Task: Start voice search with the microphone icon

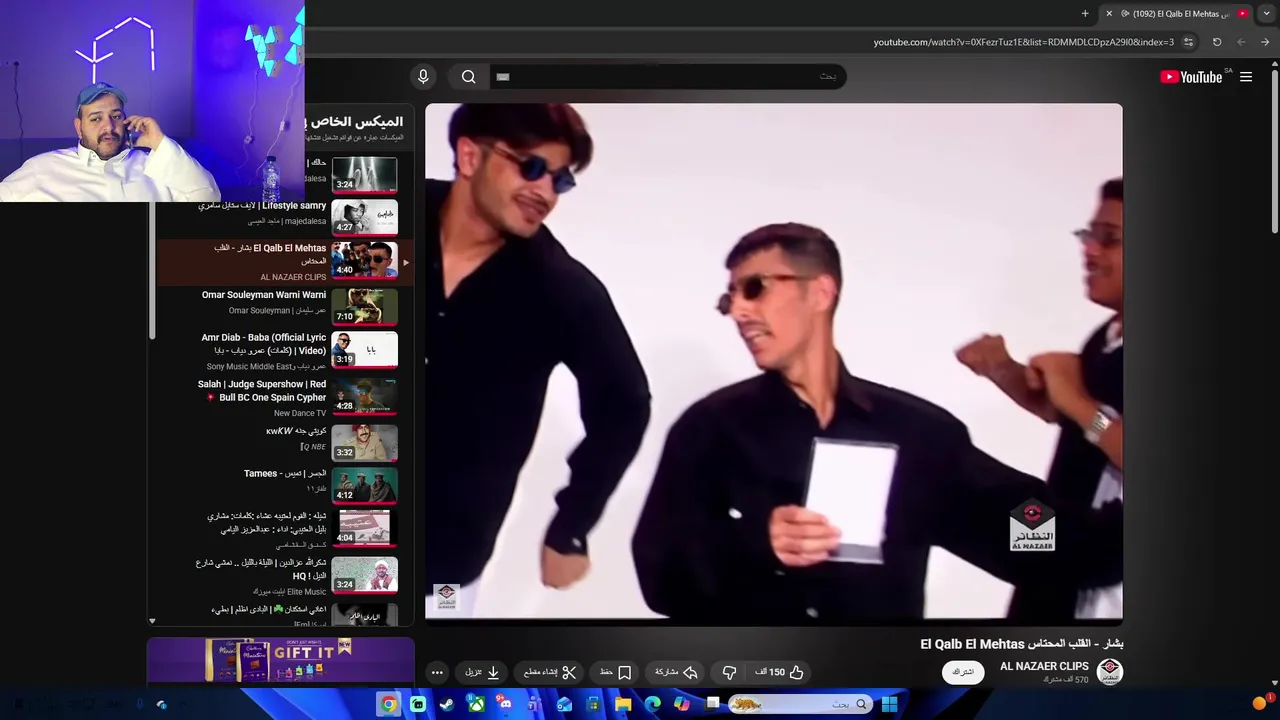Action: pyautogui.click(x=423, y=77)
